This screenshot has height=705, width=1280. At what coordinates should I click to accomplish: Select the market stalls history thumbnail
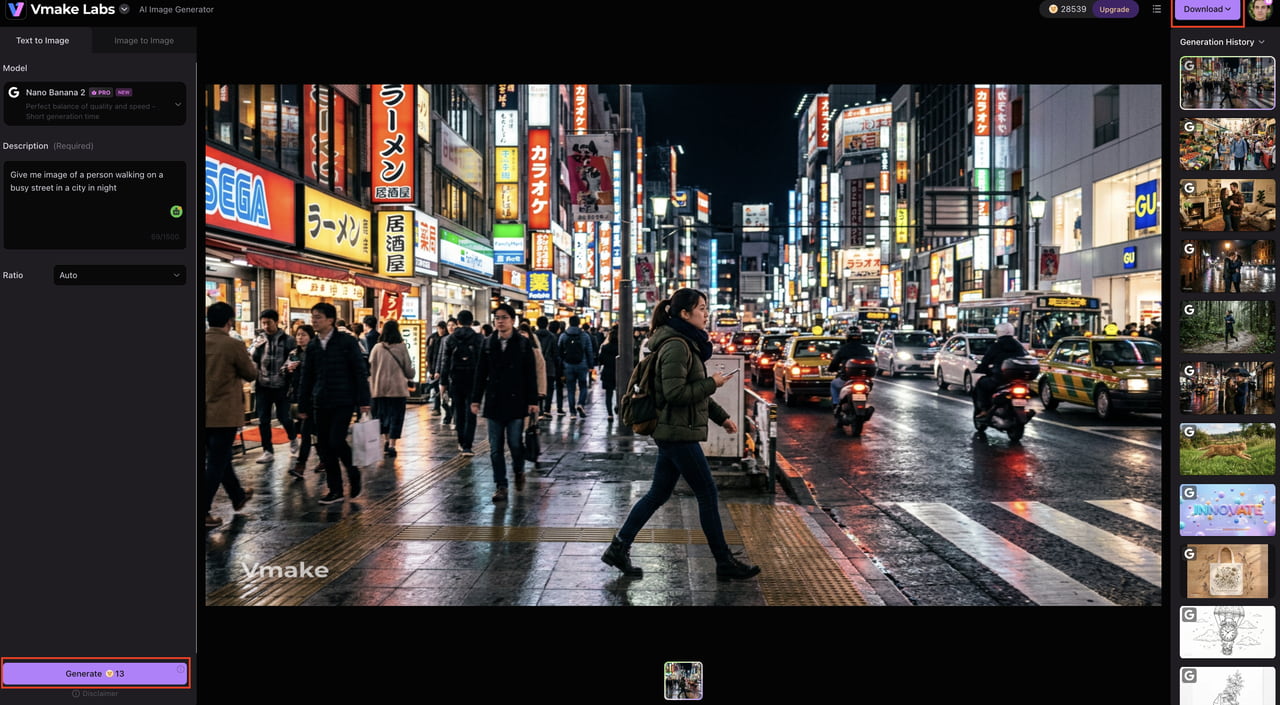tap(1227, 144)
